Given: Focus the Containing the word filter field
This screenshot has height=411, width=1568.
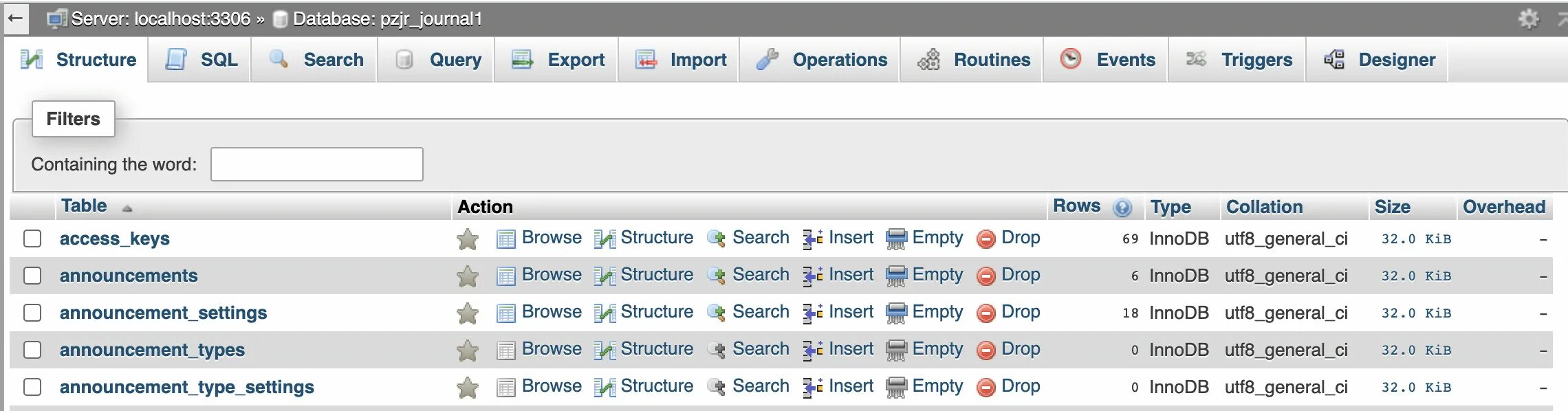Looking at the screenshot, I should pyautogui.click(x=317, y=164).
